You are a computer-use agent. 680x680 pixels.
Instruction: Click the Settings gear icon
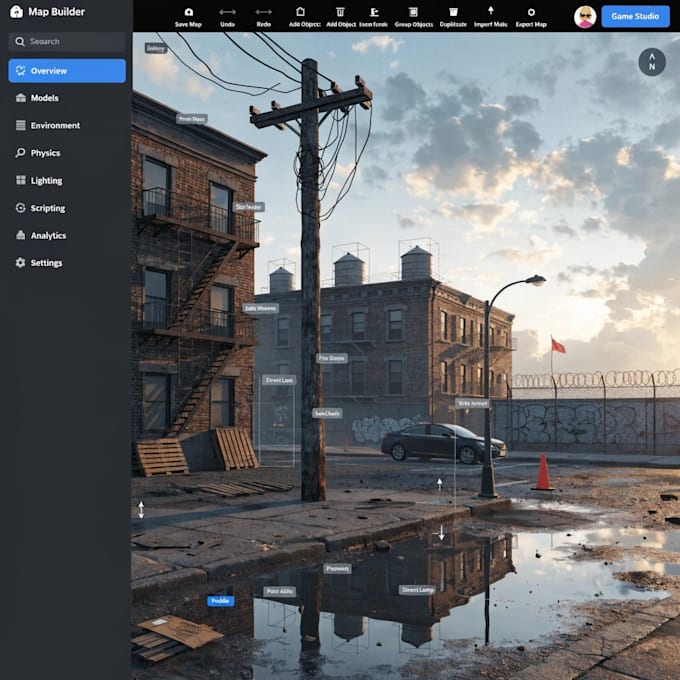tap(20, 262)
